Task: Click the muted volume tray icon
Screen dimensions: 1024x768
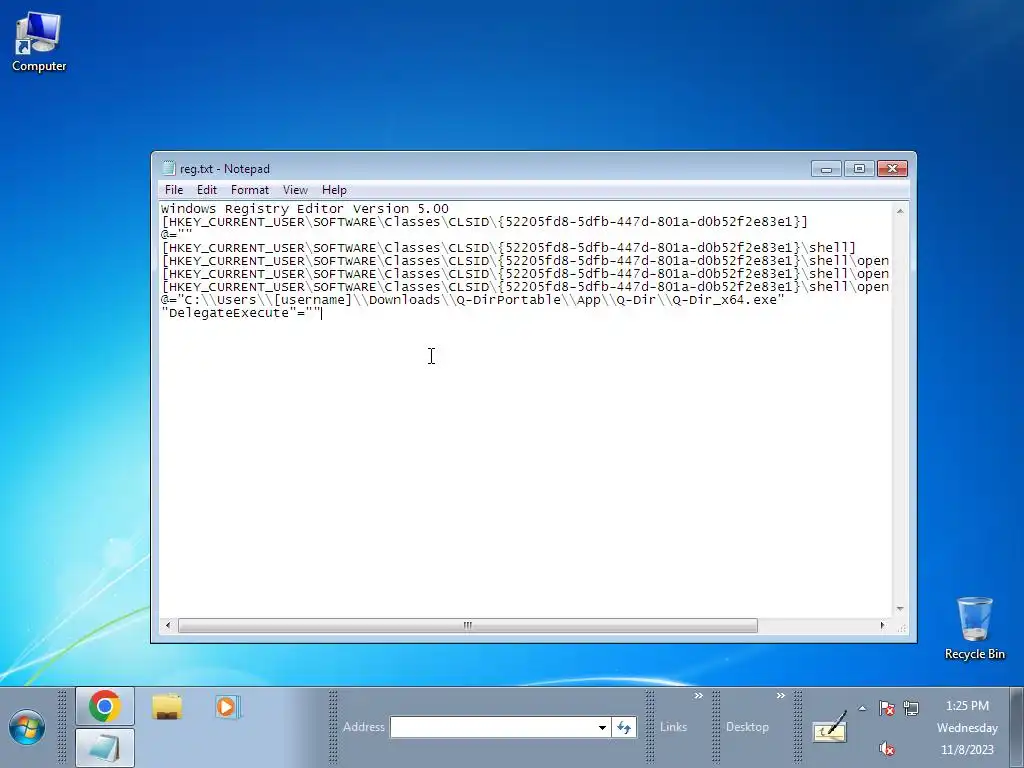Action: tap(886, 748)
